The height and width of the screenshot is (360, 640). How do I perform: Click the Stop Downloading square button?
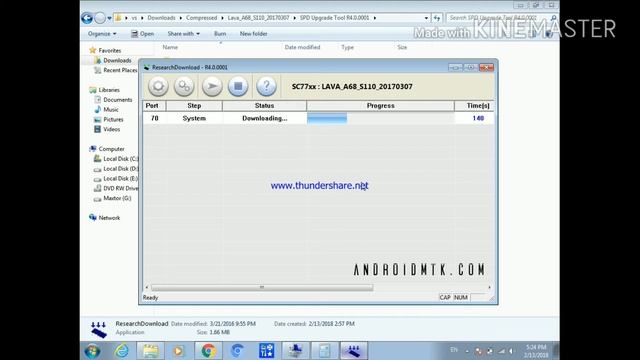pos(238,86)
